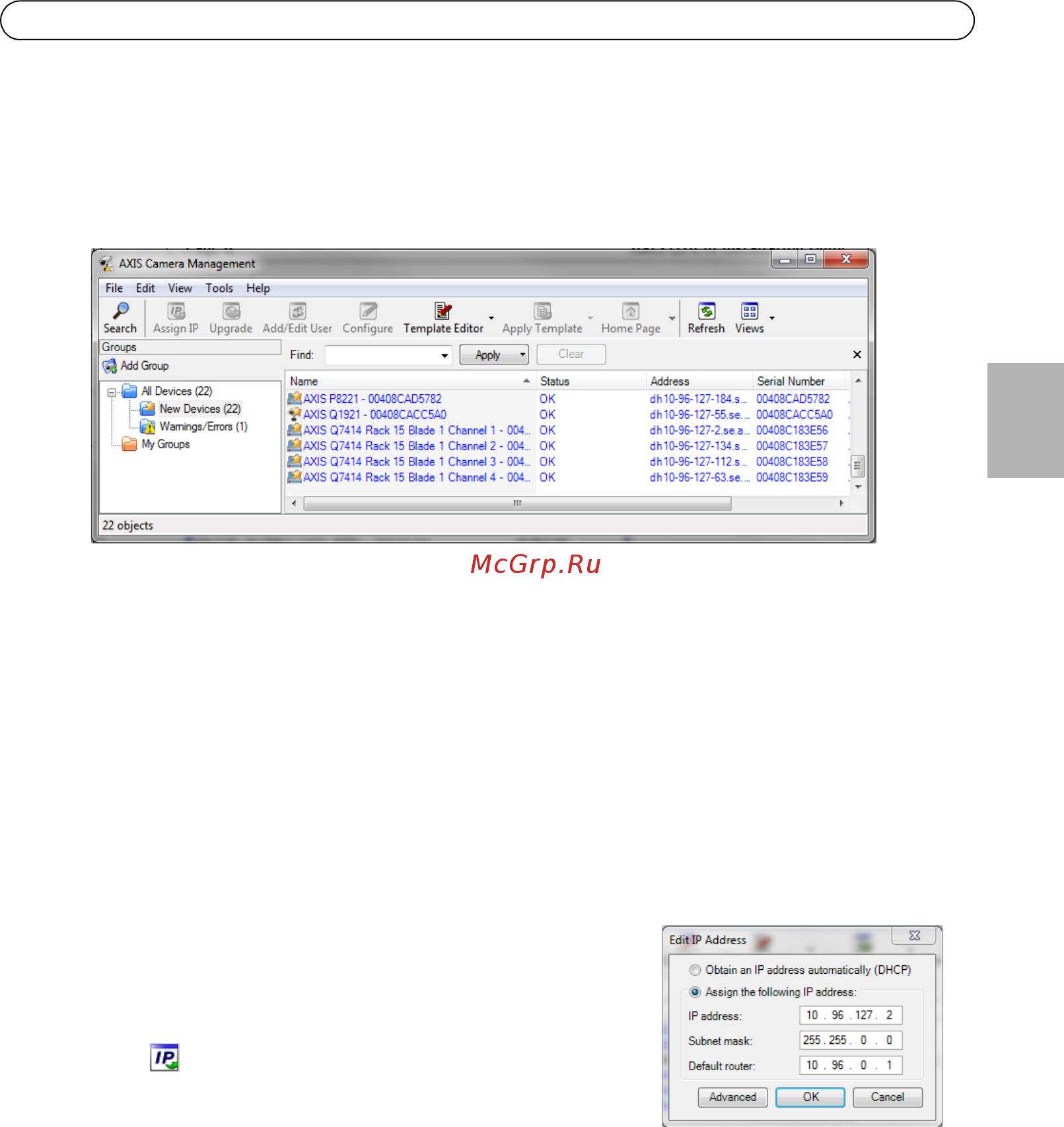Click the Serial Number column header
The width and height of the screenshot is (1064, 1127).
pyautogui.click(x=798, y=382)
